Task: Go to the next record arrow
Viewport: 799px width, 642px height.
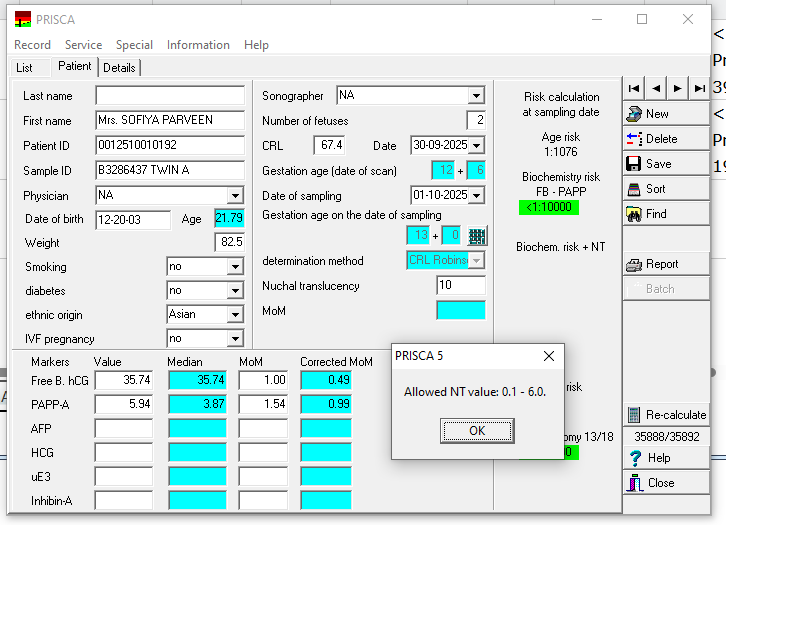Action: point(677,88)
